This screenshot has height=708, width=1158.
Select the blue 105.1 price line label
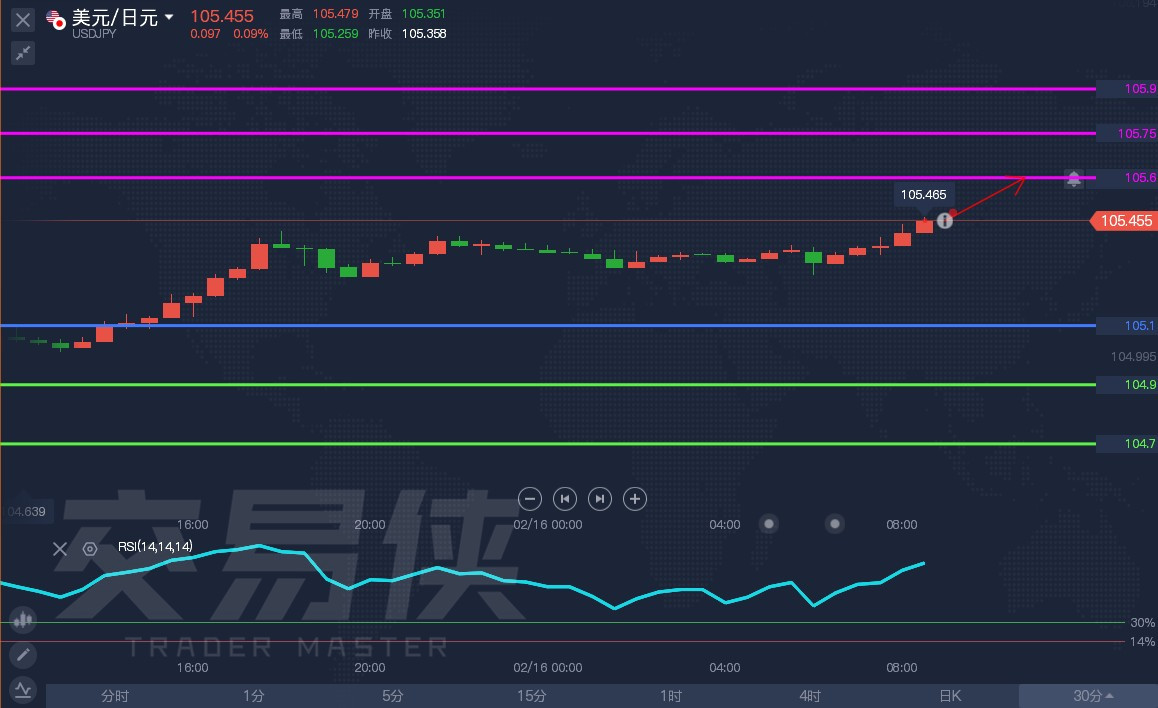[x=1127, y=326]
